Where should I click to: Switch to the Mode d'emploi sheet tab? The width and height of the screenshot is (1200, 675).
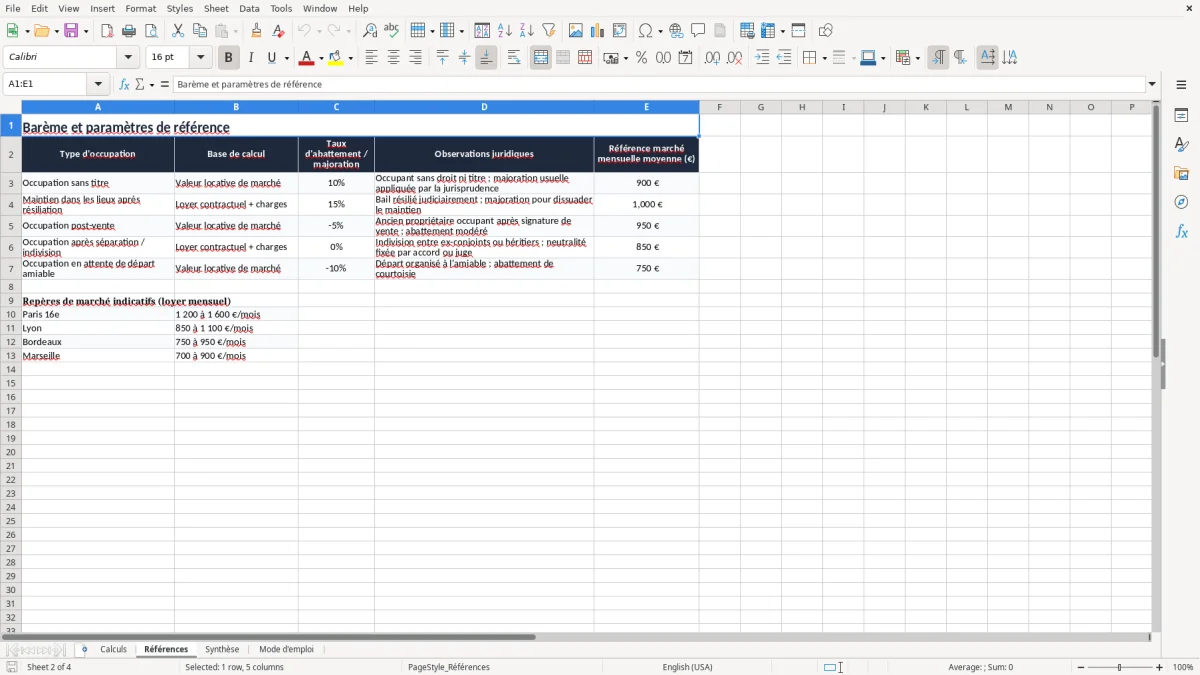[286, 650]
